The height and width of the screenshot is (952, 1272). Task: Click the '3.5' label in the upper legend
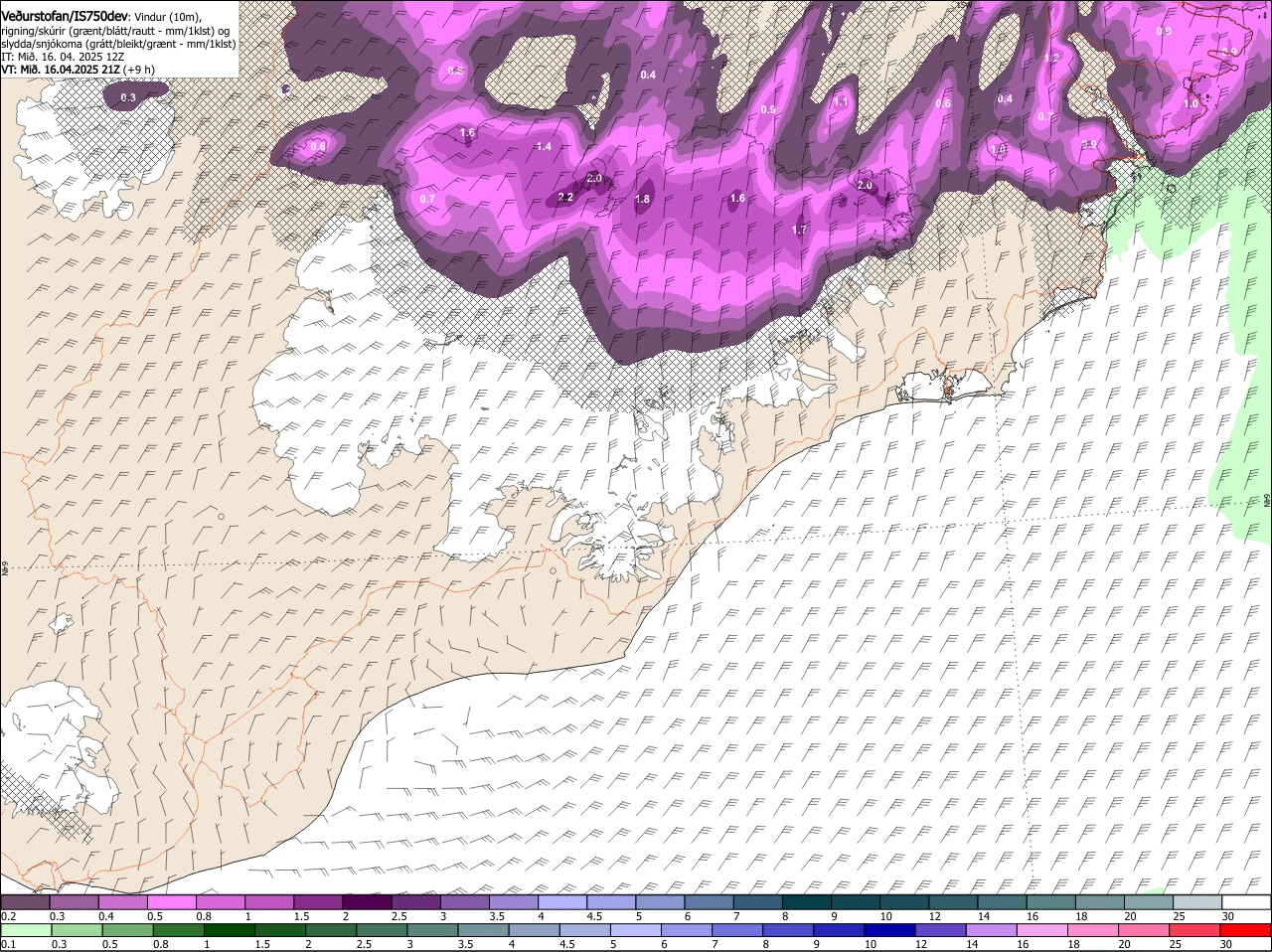click(x=497, y=916)
